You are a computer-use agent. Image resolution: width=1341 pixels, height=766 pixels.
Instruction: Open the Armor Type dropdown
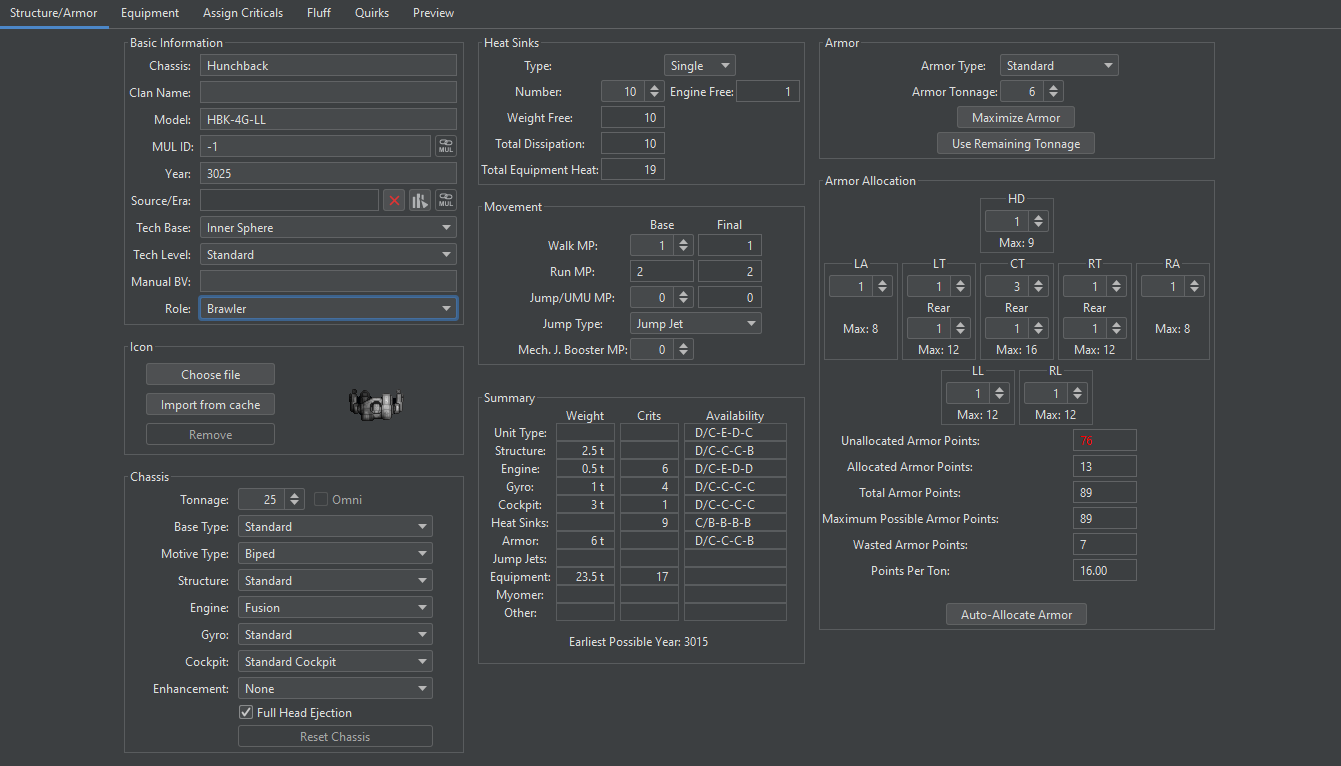tap(1059, 66)
